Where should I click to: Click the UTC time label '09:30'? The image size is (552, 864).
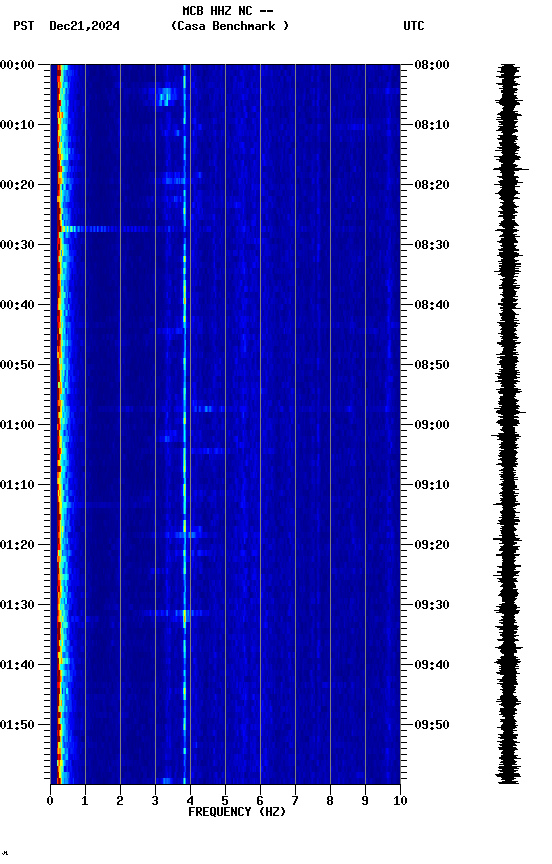click(432, 606)
